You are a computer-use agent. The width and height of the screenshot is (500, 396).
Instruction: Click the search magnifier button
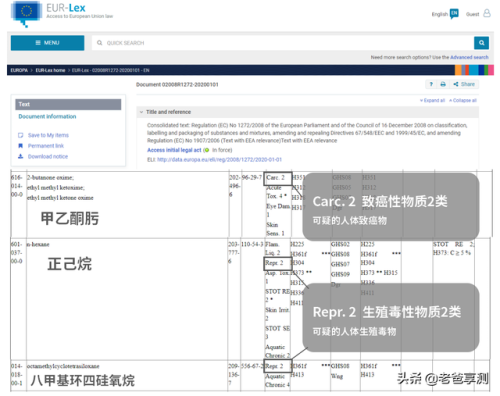[x=481, y=43]
